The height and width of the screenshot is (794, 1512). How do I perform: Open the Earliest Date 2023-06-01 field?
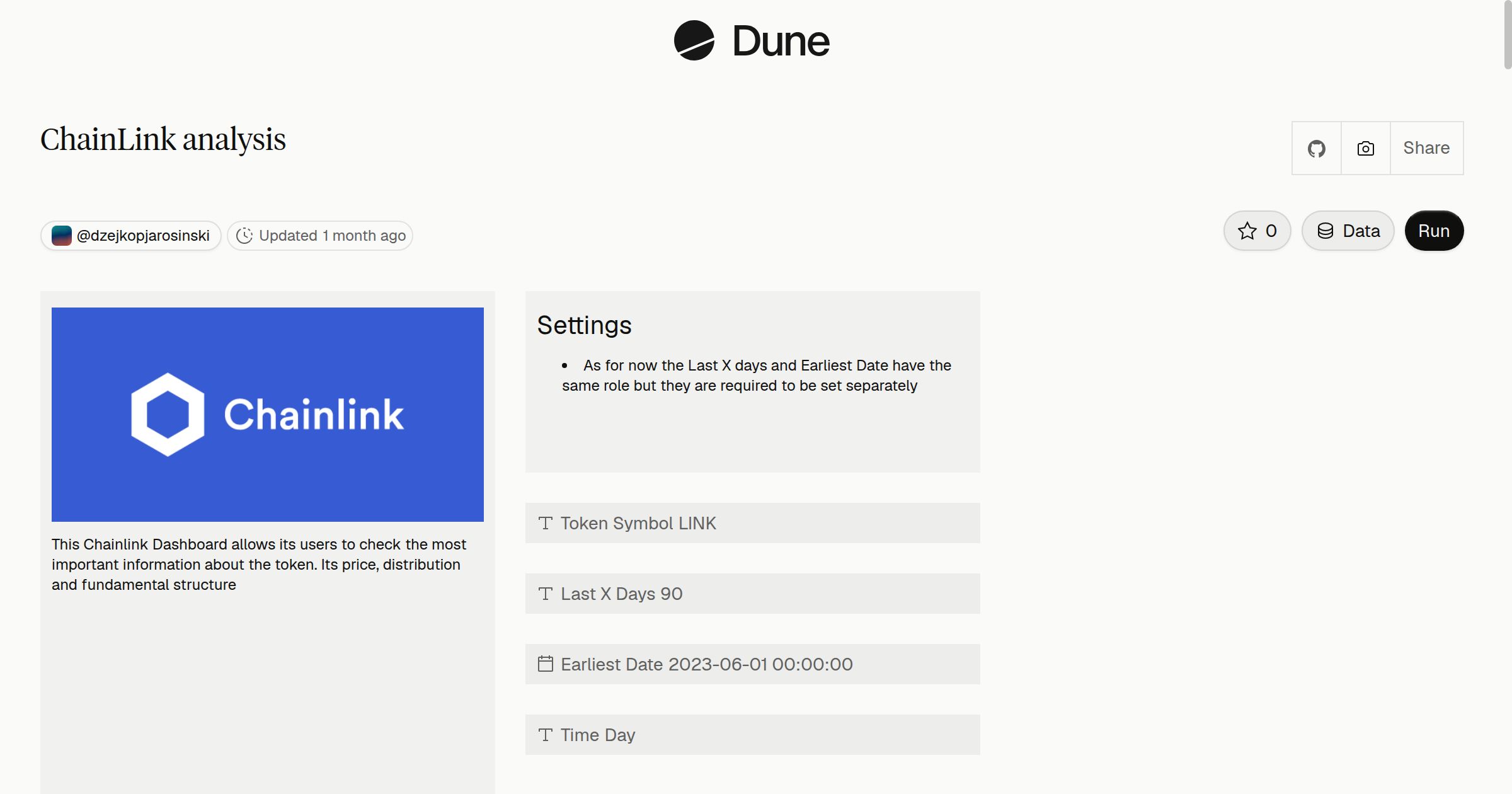coord(753,664)
